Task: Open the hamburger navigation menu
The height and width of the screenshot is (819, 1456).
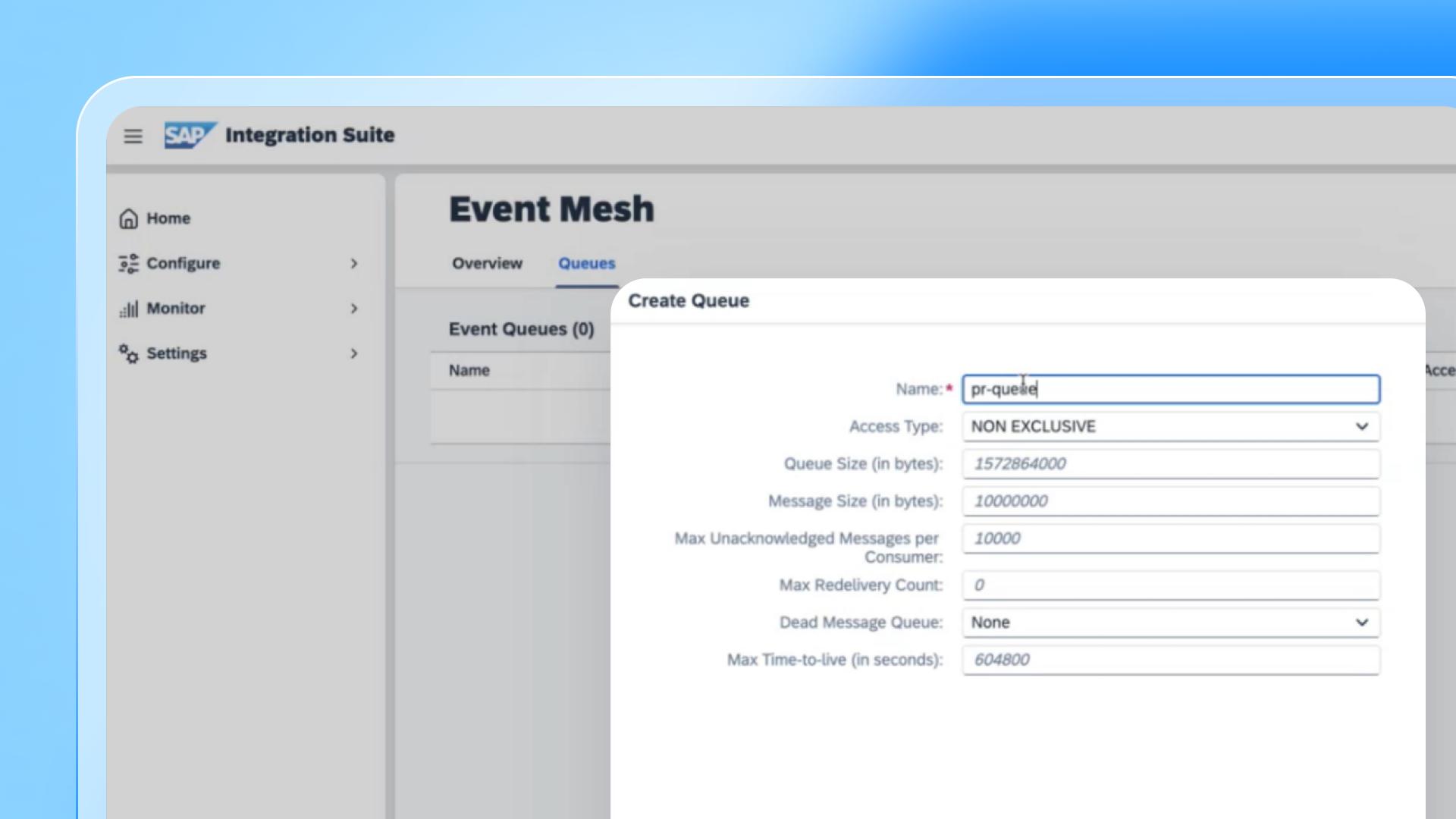Action: pyautogui.click(x=133, y=136)
